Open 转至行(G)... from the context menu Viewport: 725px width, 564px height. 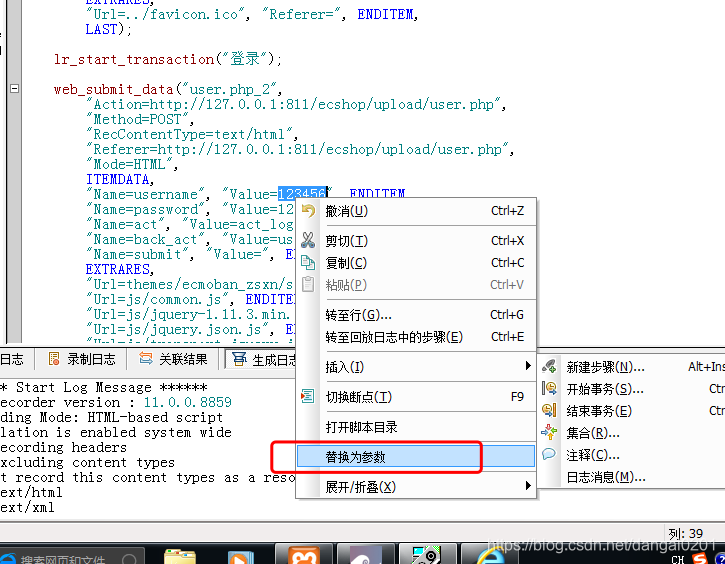pos(416,315)
